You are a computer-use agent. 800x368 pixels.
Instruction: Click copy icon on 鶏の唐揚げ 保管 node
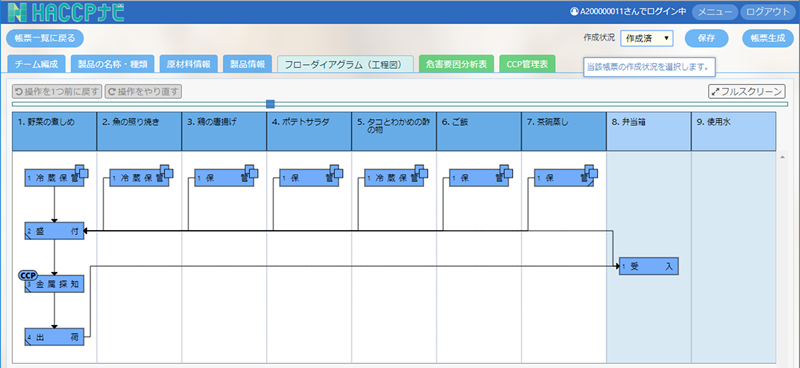(252, 171)
